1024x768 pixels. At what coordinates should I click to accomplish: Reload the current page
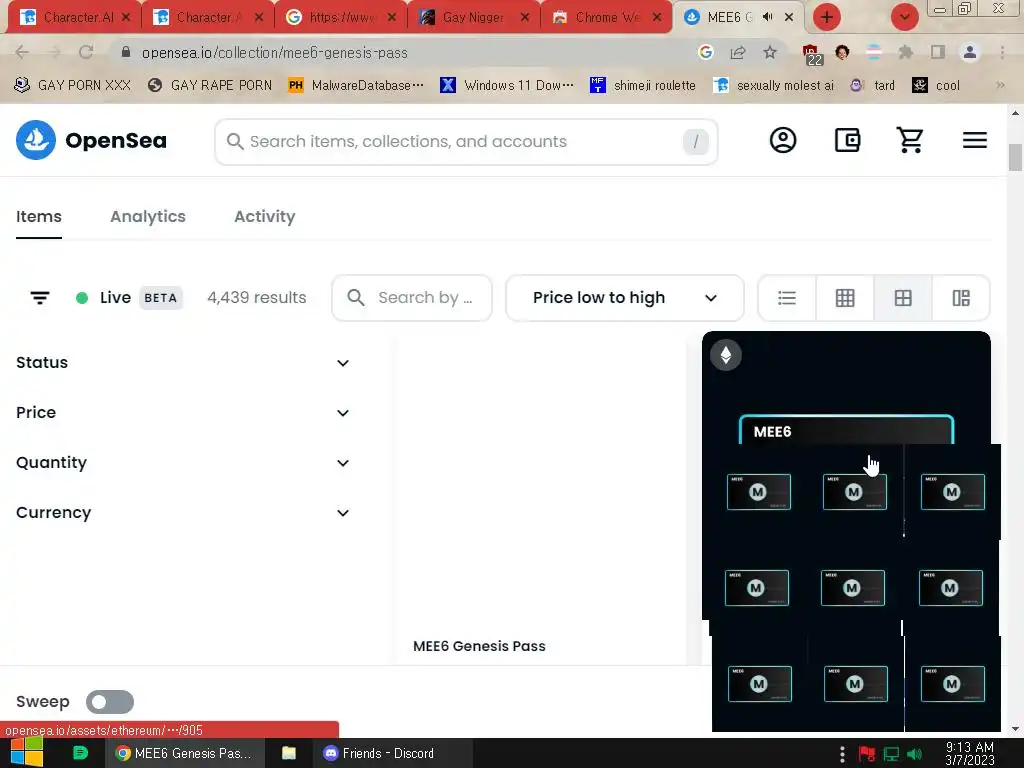point(86,52)
